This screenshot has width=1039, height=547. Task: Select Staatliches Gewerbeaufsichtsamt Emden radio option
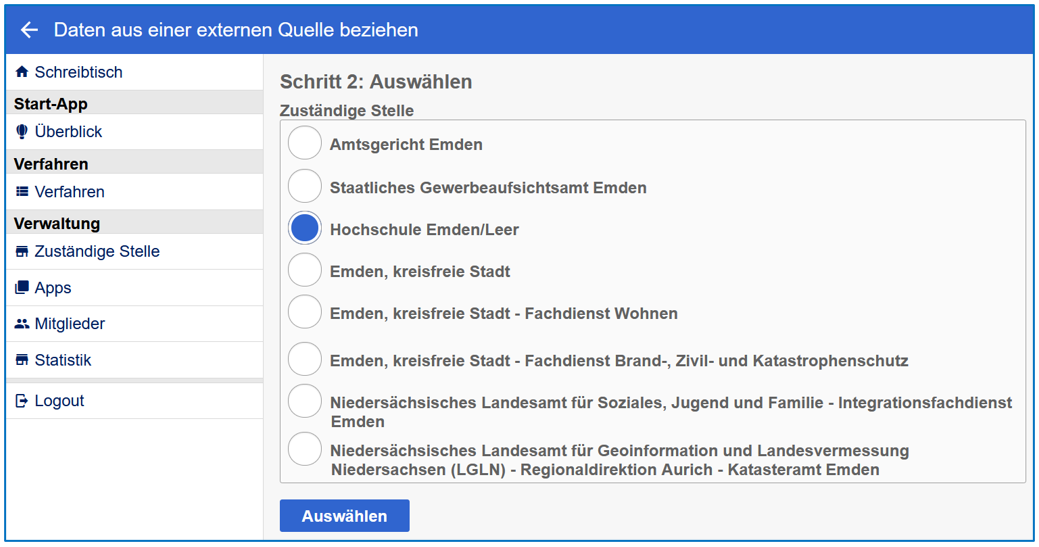[x=305, y=187]
